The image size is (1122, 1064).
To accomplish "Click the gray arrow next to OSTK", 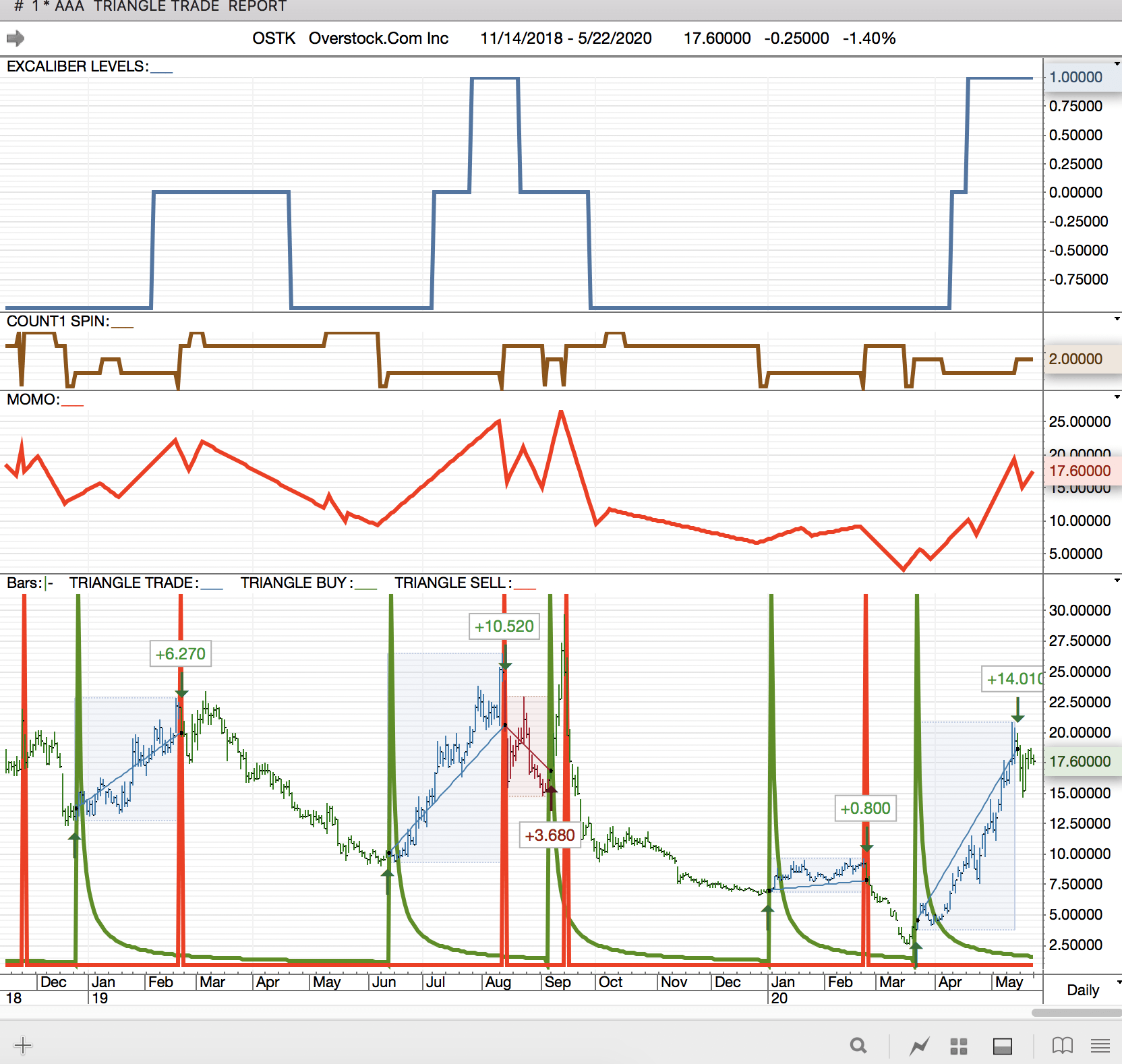I will point(16,38).
